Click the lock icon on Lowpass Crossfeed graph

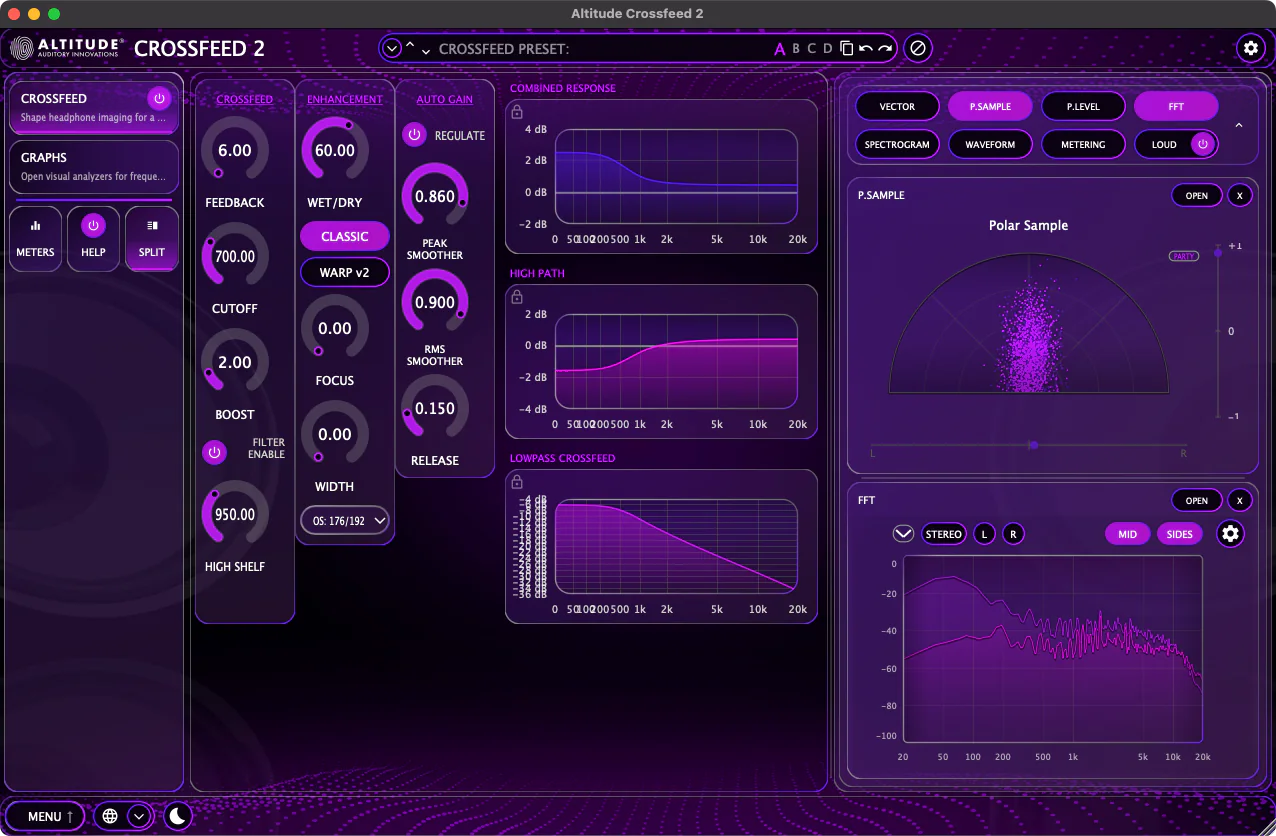tap(517, 482)
